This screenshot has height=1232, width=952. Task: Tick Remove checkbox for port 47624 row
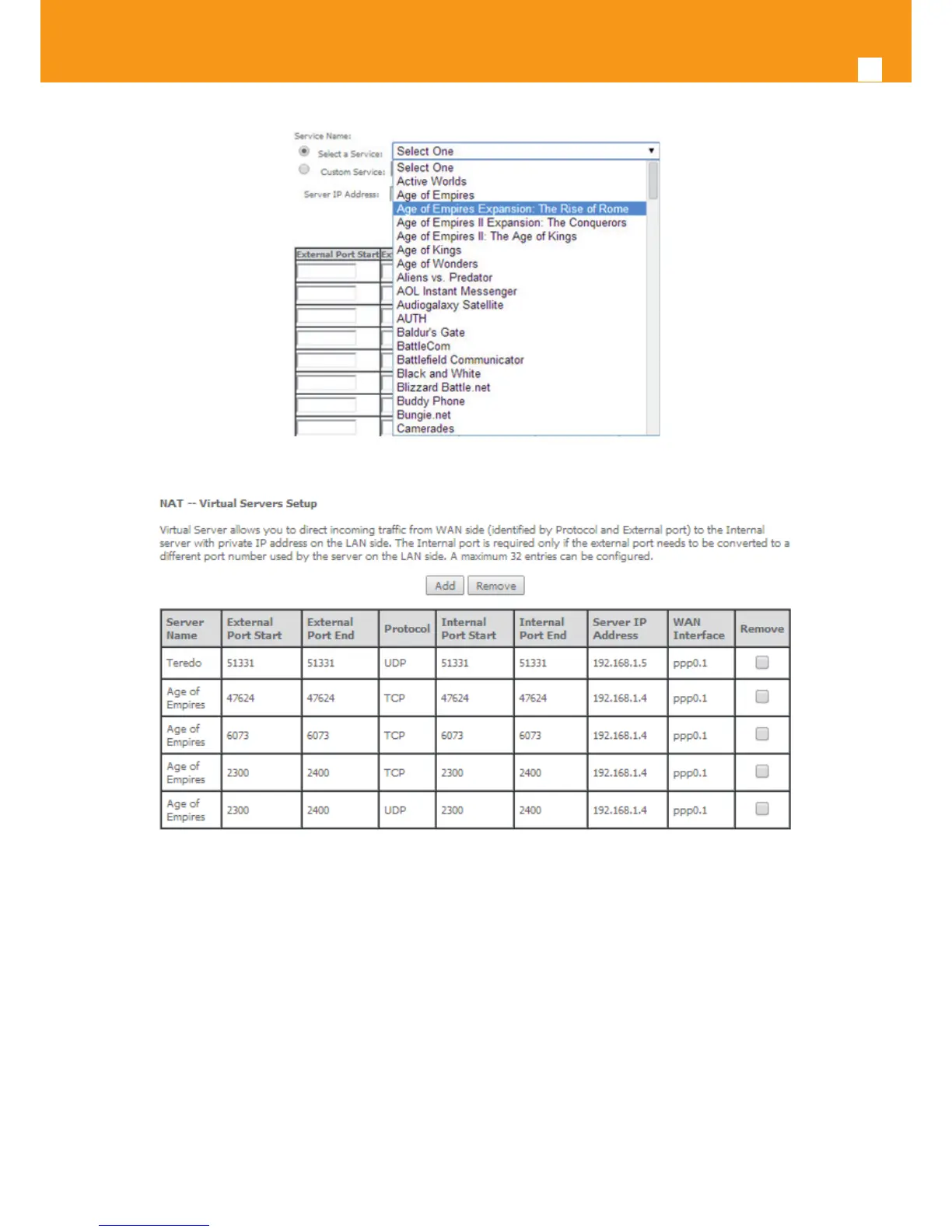click(x=762, y=697)
